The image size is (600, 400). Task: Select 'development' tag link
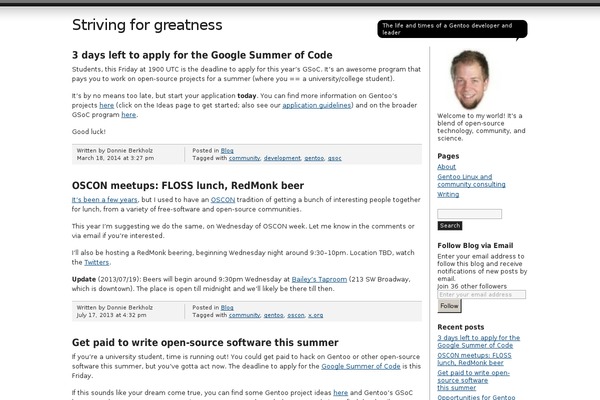[x=282, y=158]
